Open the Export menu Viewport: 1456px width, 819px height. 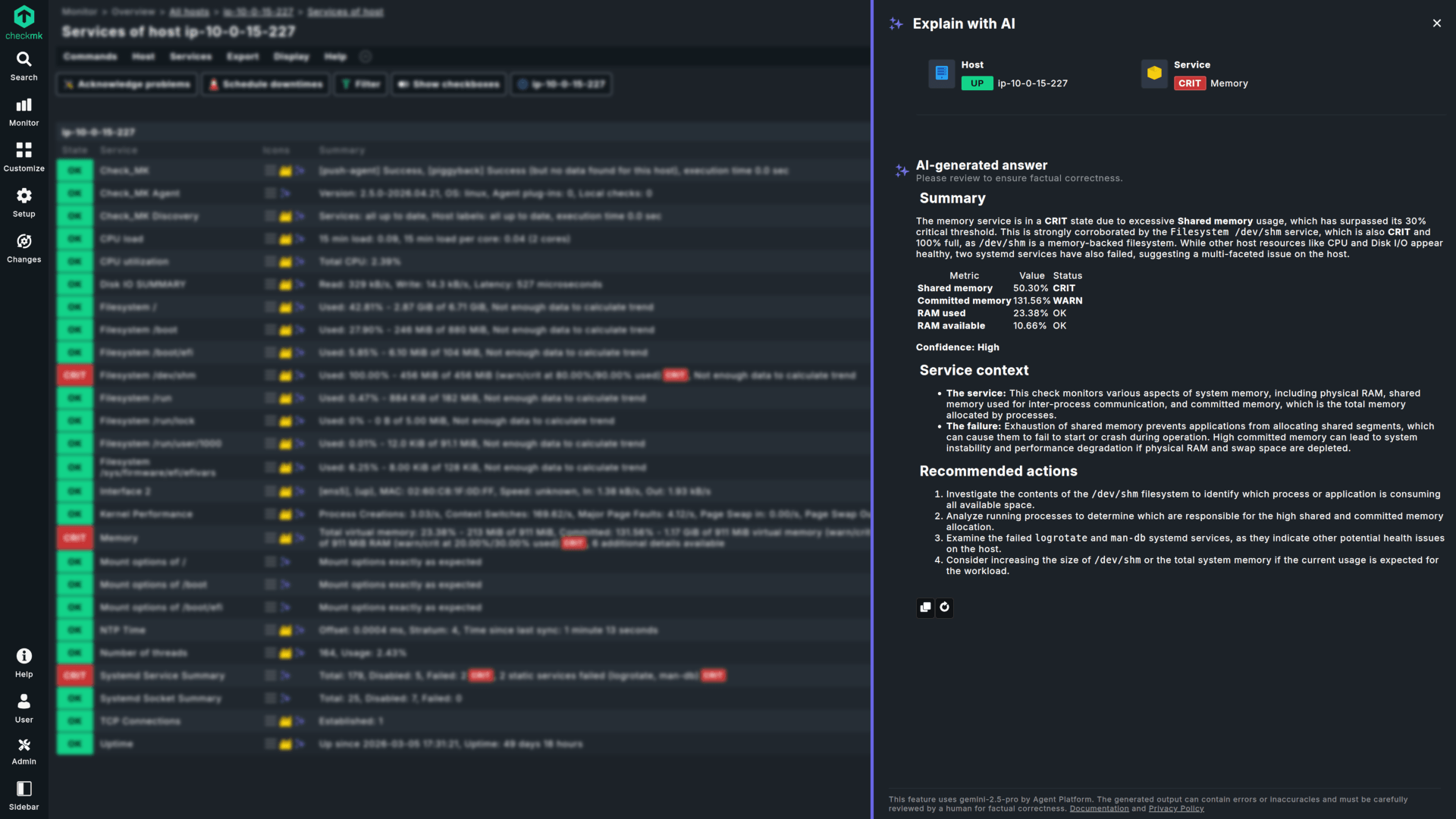243,57
